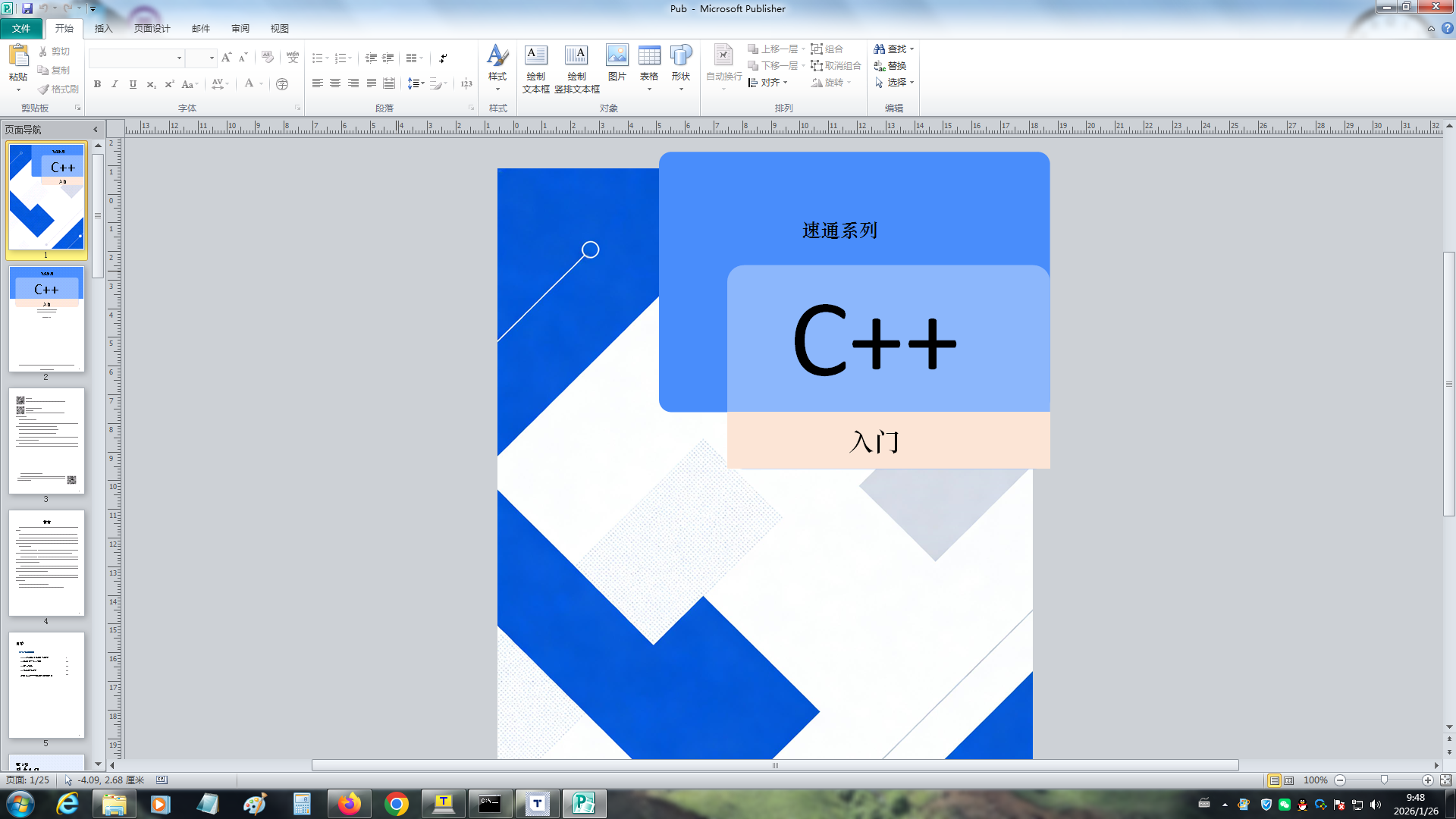
Task: Select page 3 thumbnail in navigation pane
Action: pyautogui.click(x=46, y=441)
